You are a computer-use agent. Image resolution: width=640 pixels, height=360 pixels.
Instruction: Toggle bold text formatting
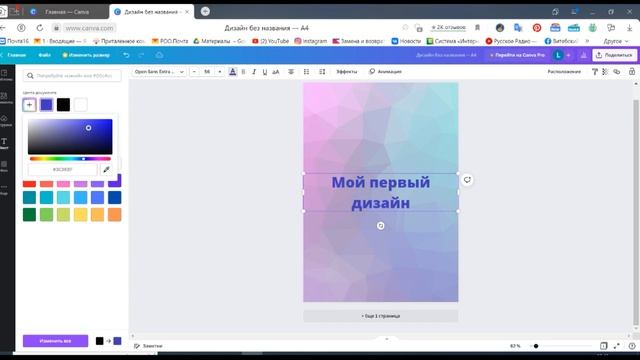click(243, 72)
